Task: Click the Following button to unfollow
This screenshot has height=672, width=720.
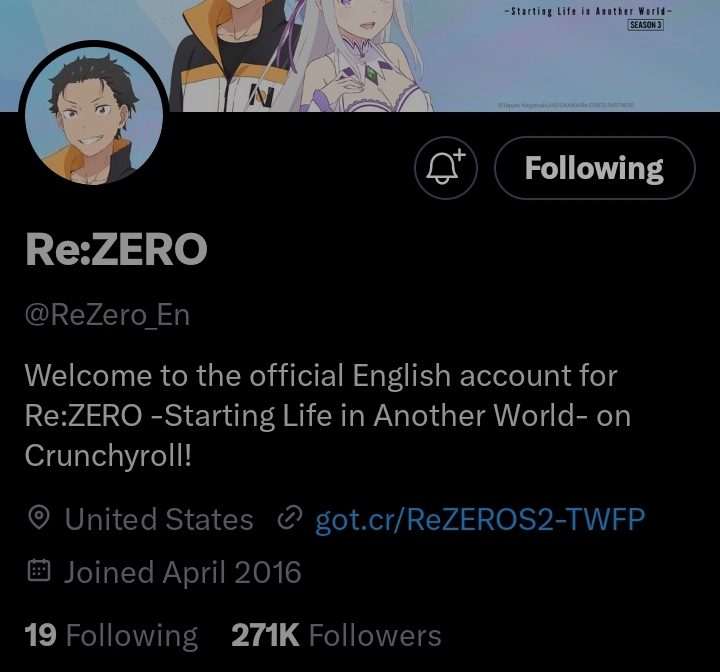Action: point(595,168)
